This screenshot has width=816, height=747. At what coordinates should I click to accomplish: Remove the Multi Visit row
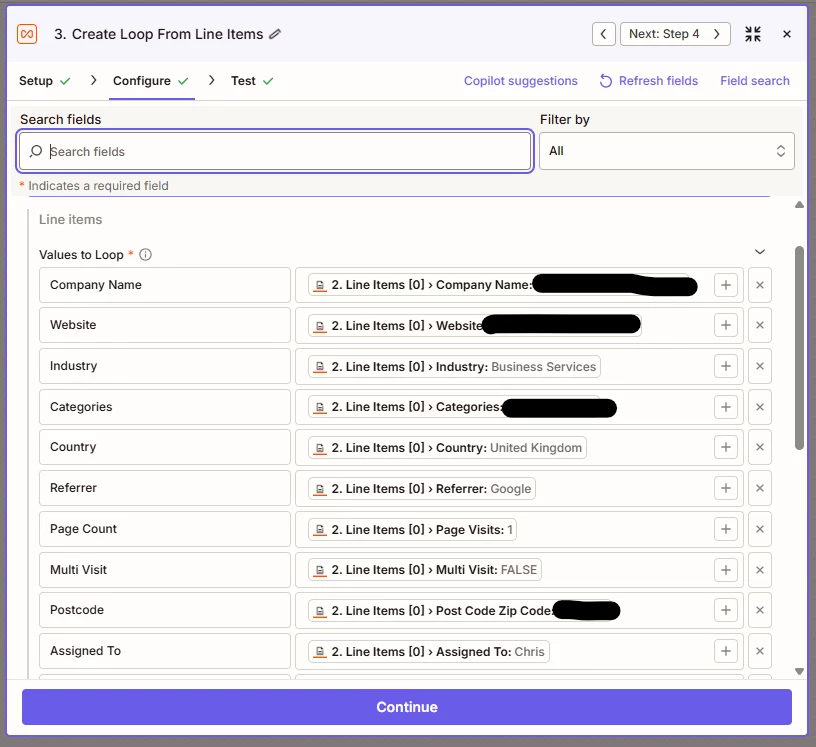(x=760, y=570)
